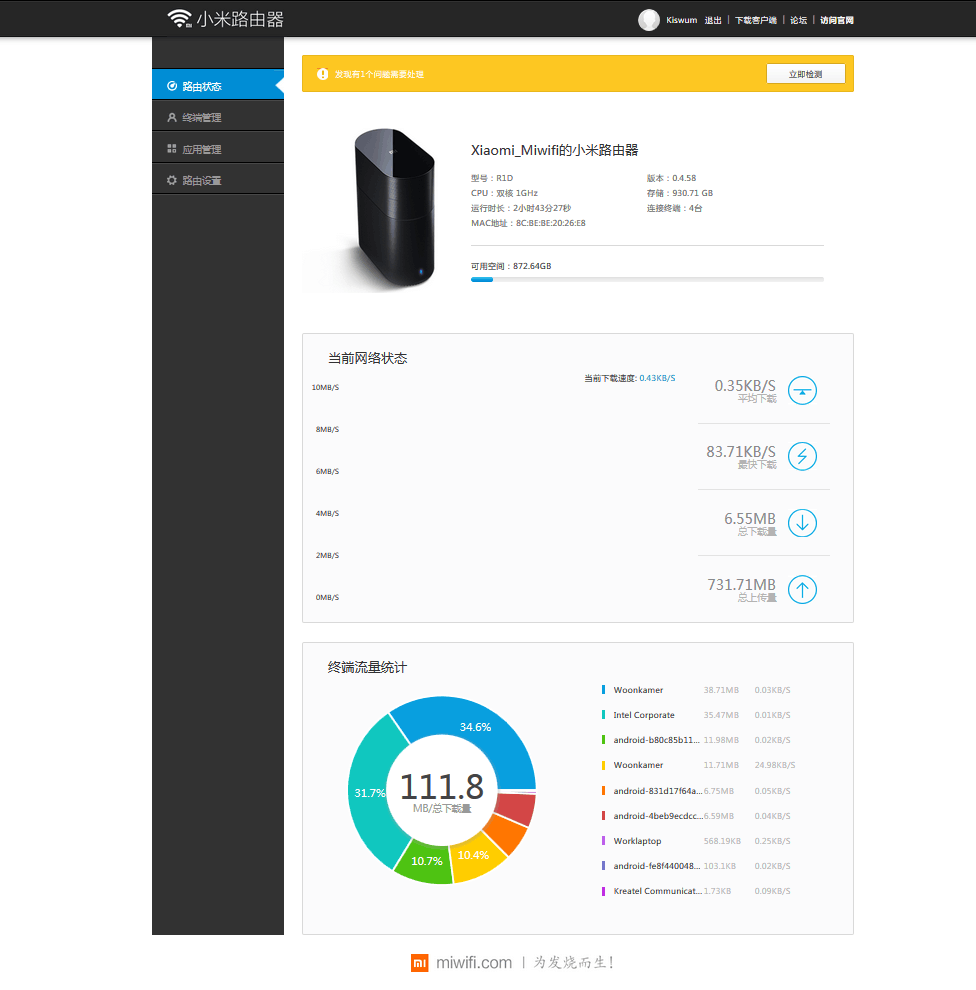The height and width of the screenshot is (990, 976).
Task: Click the orange donut chart segment
Action: click(507, 833)
